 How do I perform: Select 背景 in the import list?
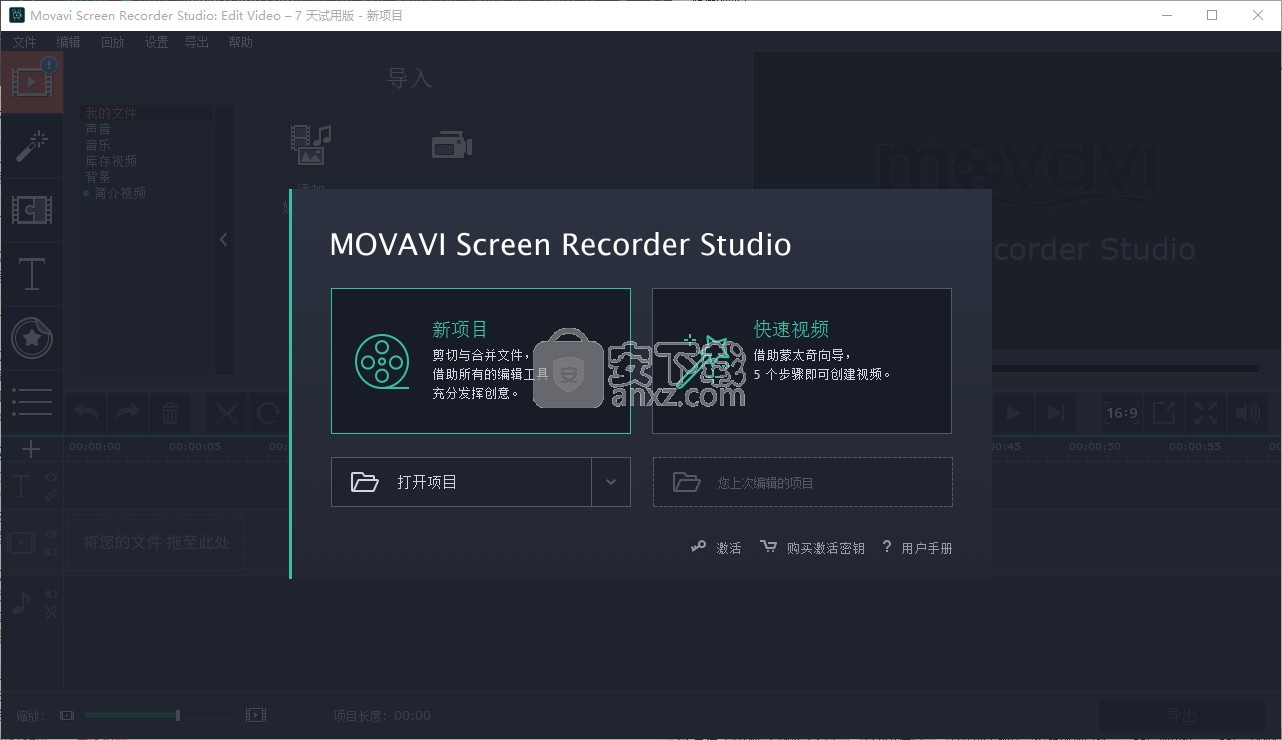[98, 177]
